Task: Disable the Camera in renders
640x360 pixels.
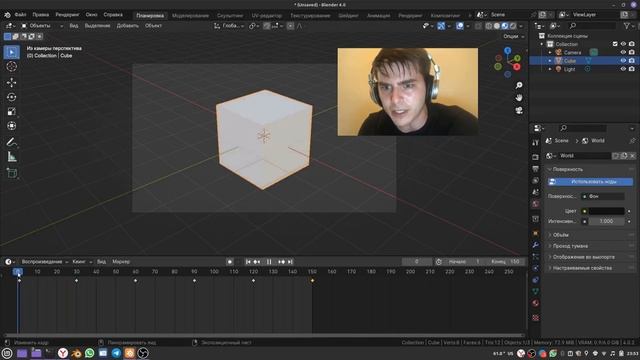Action: 632,52
